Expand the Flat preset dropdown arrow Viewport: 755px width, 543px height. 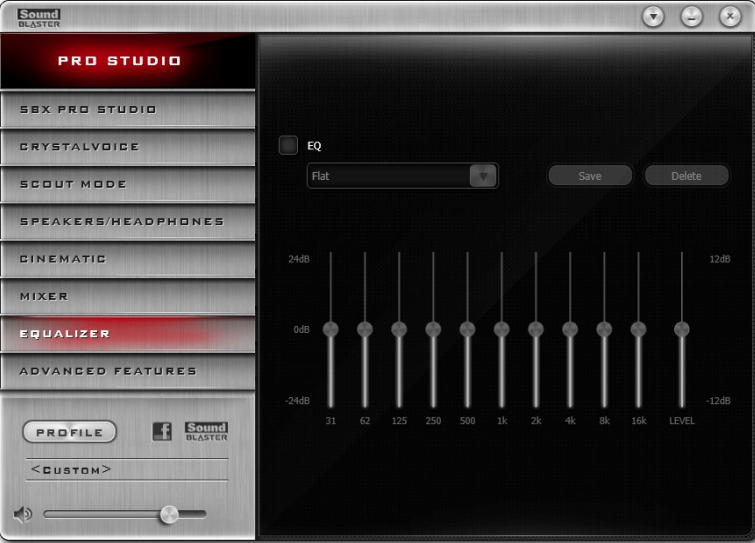point(483,176)
